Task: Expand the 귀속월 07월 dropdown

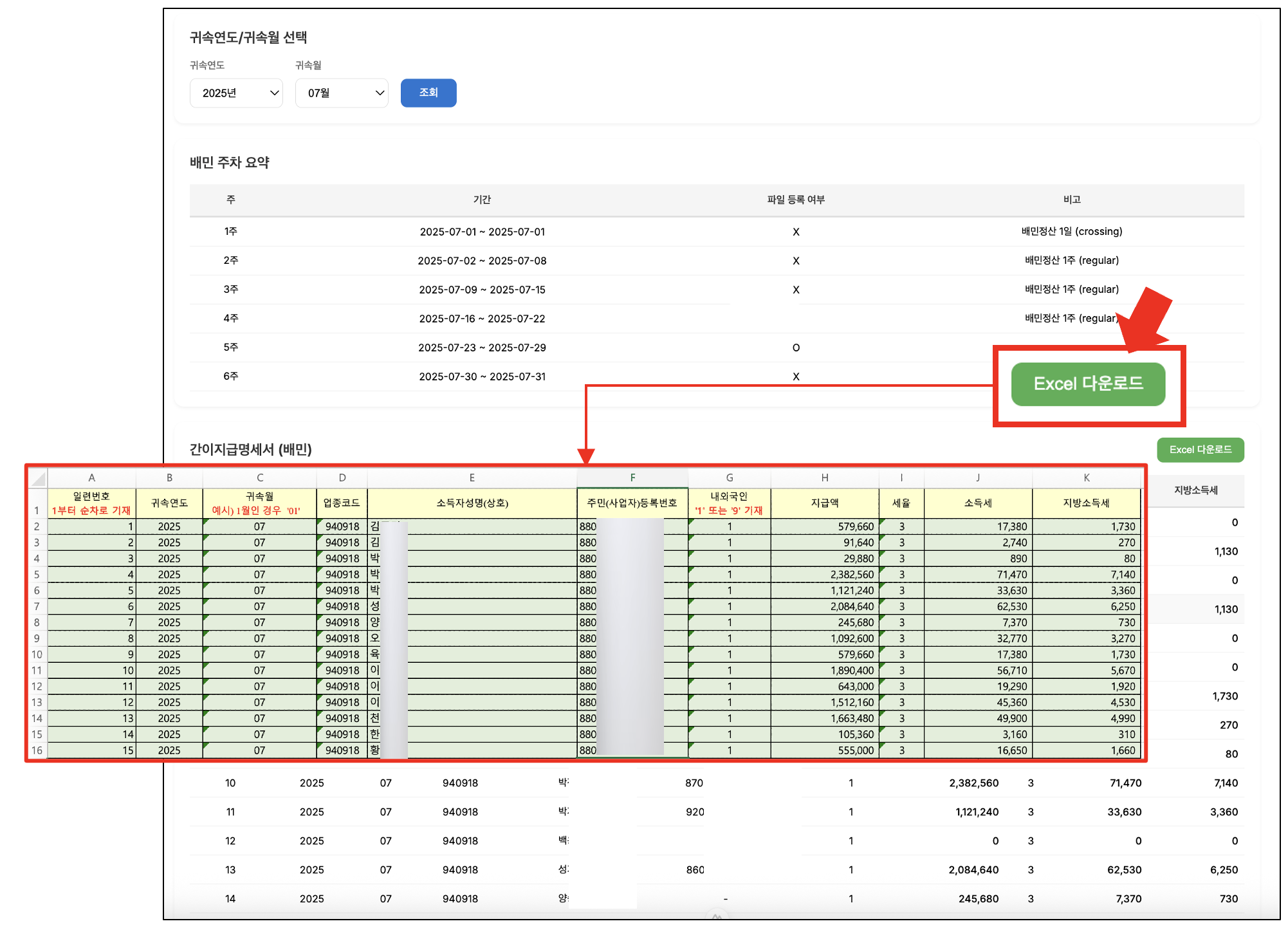Action: pos(342,93)
